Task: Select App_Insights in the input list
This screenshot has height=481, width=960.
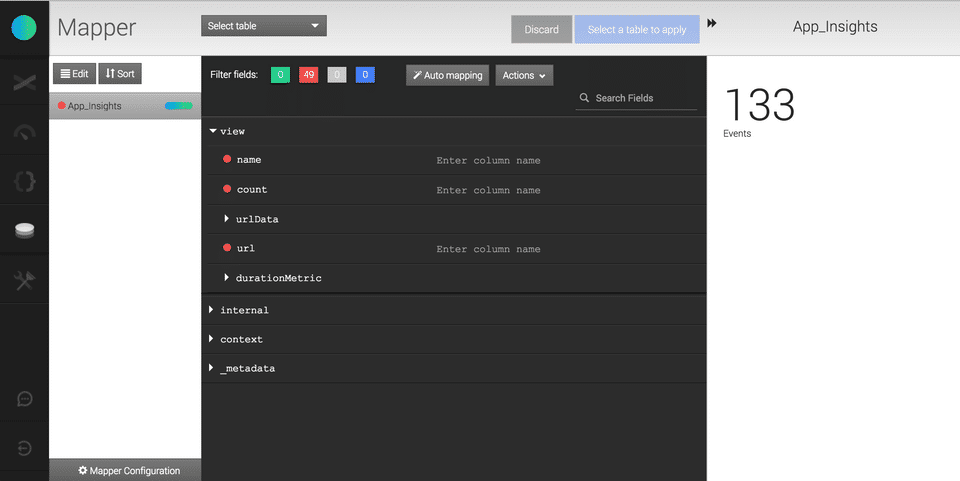Action: (x=125, y=106)
